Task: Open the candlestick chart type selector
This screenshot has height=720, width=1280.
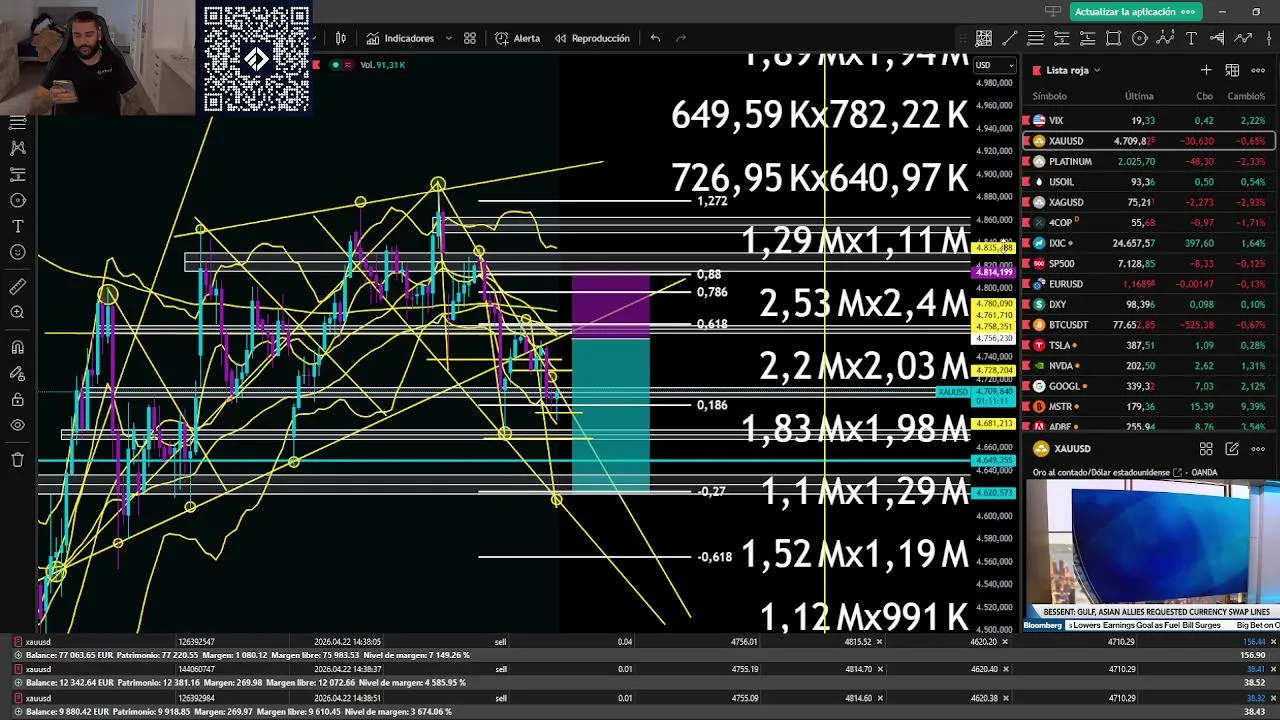Action: click(341, 38)
